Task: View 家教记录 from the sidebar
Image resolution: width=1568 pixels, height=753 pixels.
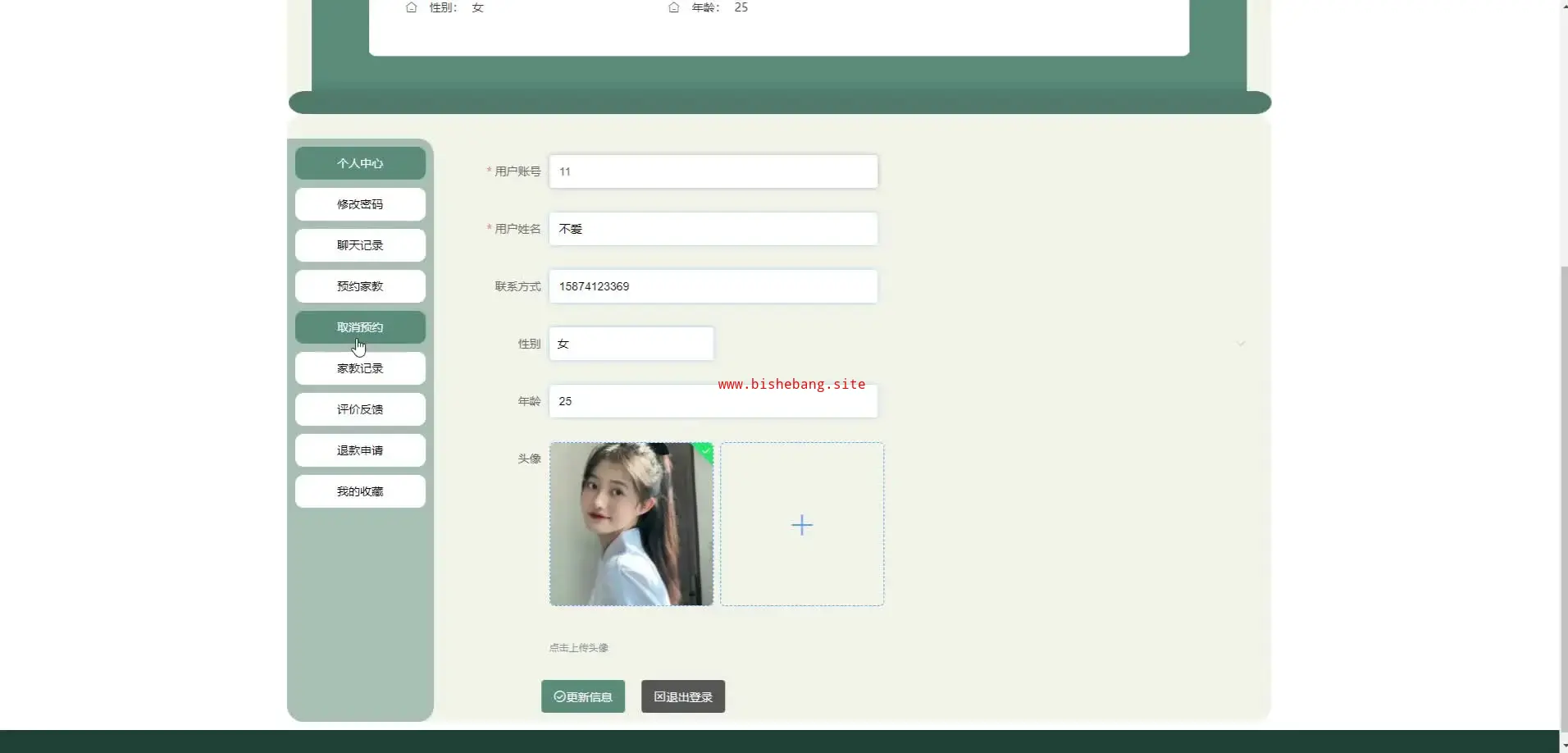Action: (360, 368)
